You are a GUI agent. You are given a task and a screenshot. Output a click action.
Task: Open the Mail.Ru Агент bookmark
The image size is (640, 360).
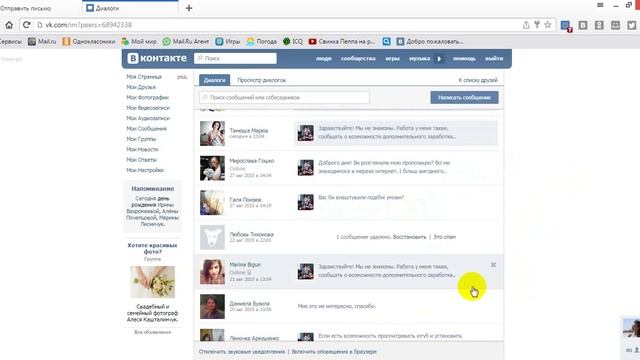click(x=186, y=41)
